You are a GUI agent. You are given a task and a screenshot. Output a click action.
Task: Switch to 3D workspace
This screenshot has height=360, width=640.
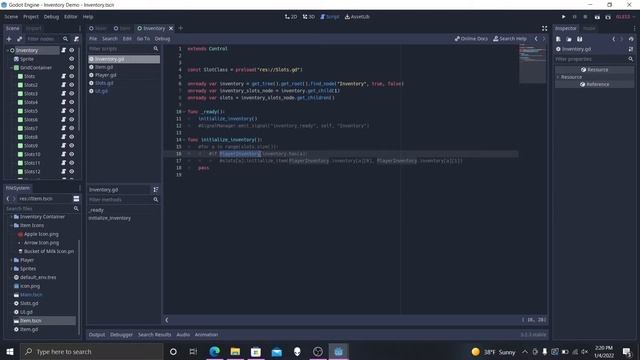309,17
